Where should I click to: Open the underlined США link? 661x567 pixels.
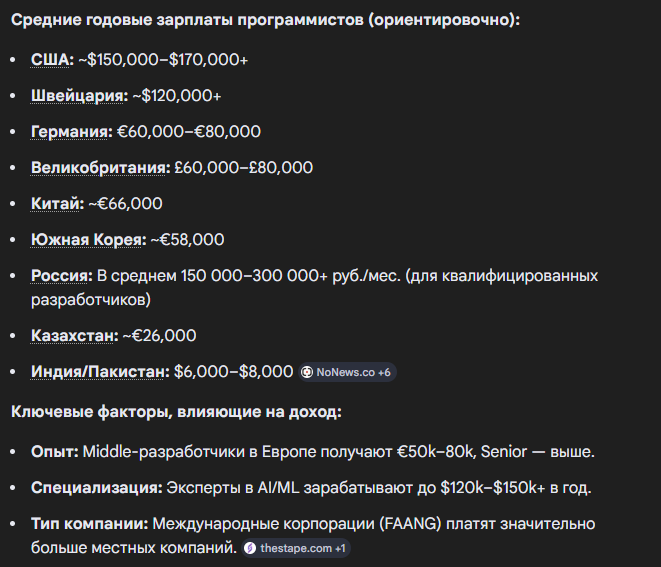(x=51, y=60)
